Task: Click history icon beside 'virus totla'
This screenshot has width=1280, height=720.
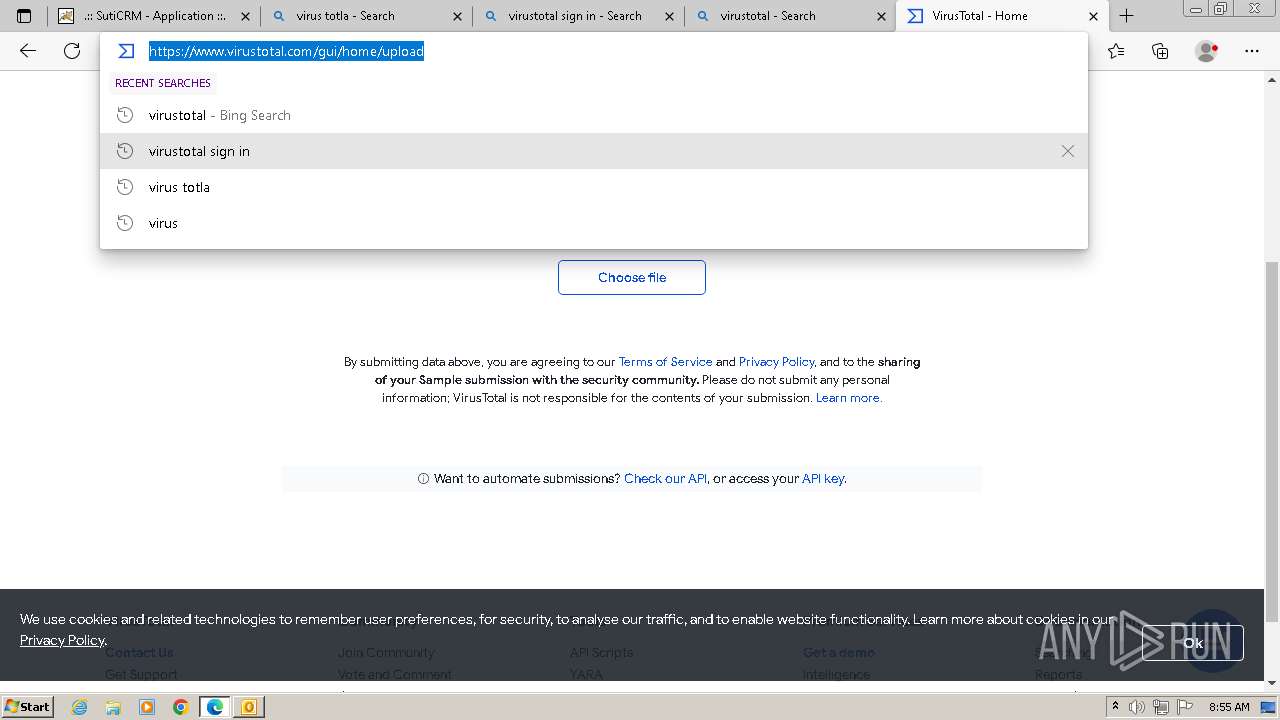Action: click(125, 187)
